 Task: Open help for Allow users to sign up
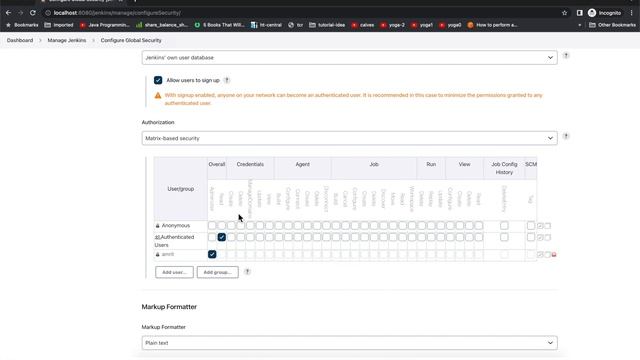[227, 80]
